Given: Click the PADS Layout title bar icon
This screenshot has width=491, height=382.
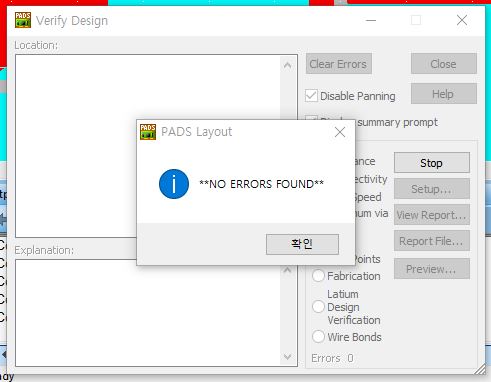Looking at the screenshot, I should [x=148, y=132].
